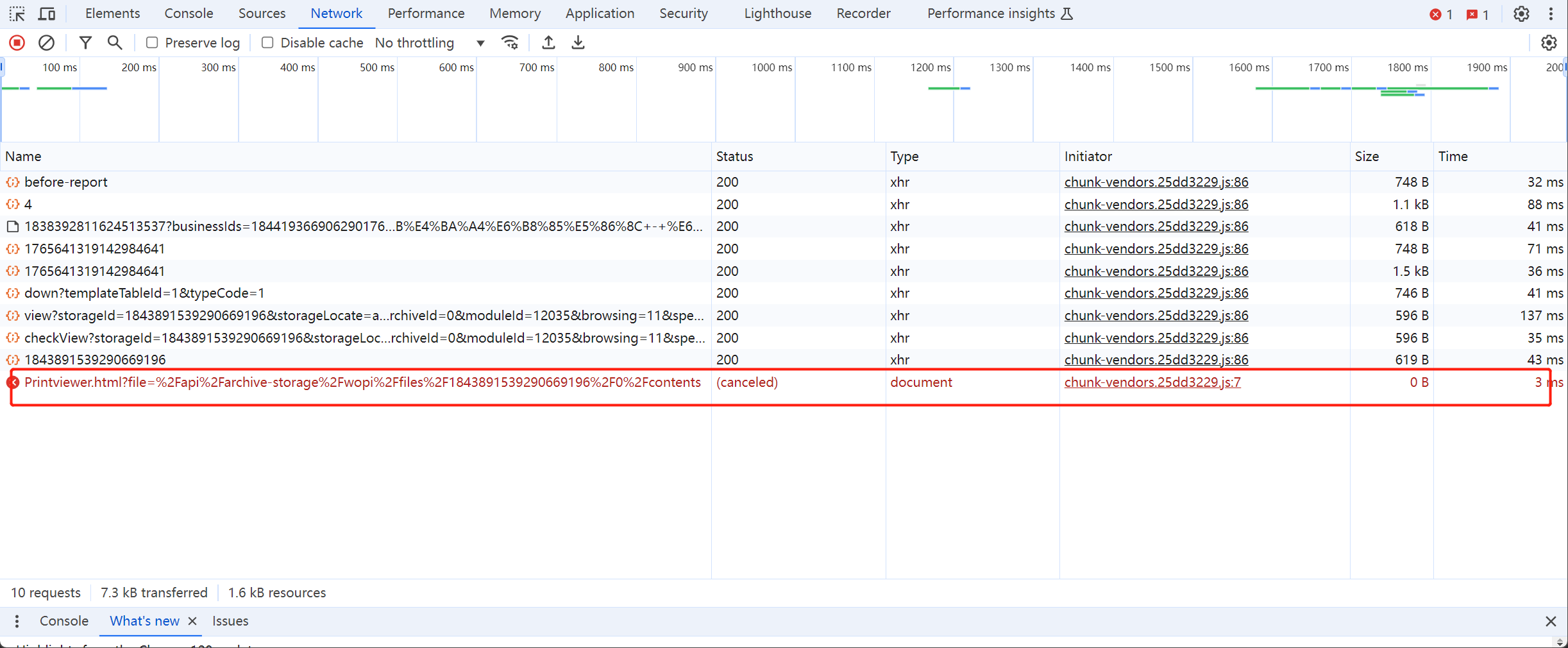Switch to the Console tab at top

pyautogui.click(x=189, y=13)
